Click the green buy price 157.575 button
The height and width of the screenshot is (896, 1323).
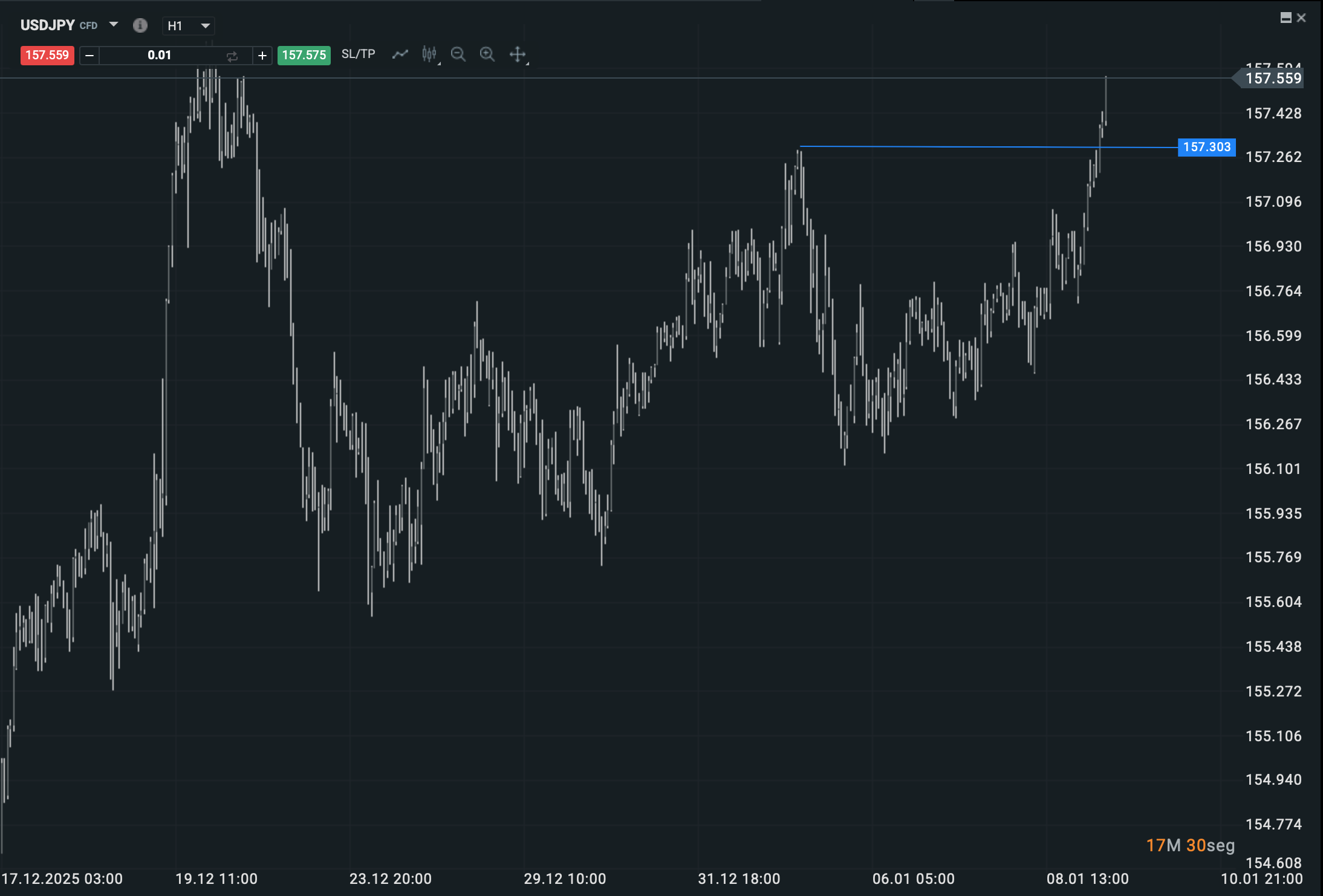tap(304, 55)
